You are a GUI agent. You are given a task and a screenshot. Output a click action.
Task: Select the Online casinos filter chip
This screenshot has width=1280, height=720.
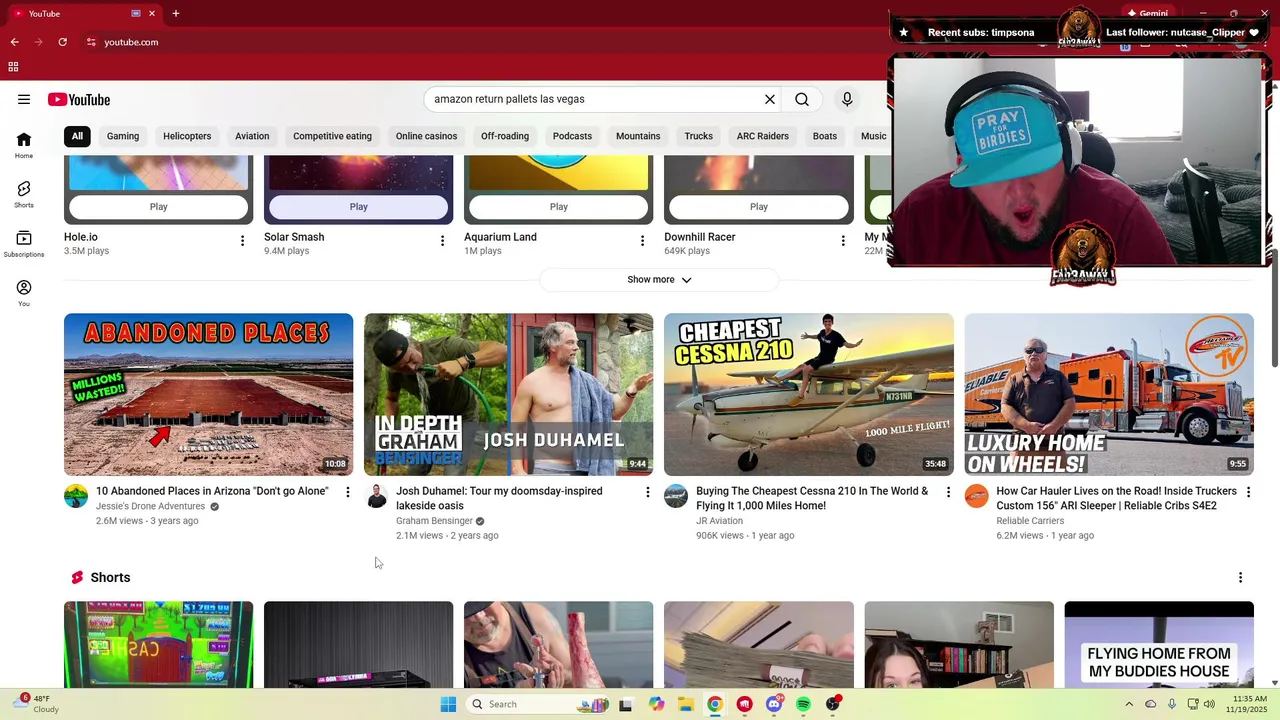point(426,136)
